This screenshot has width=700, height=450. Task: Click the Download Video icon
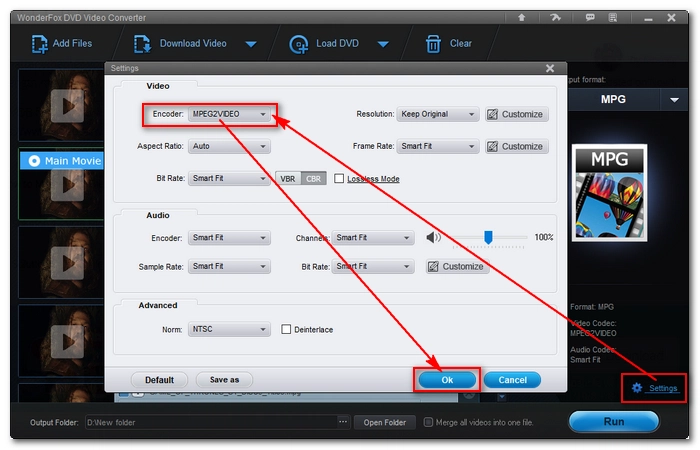[142, 44]
